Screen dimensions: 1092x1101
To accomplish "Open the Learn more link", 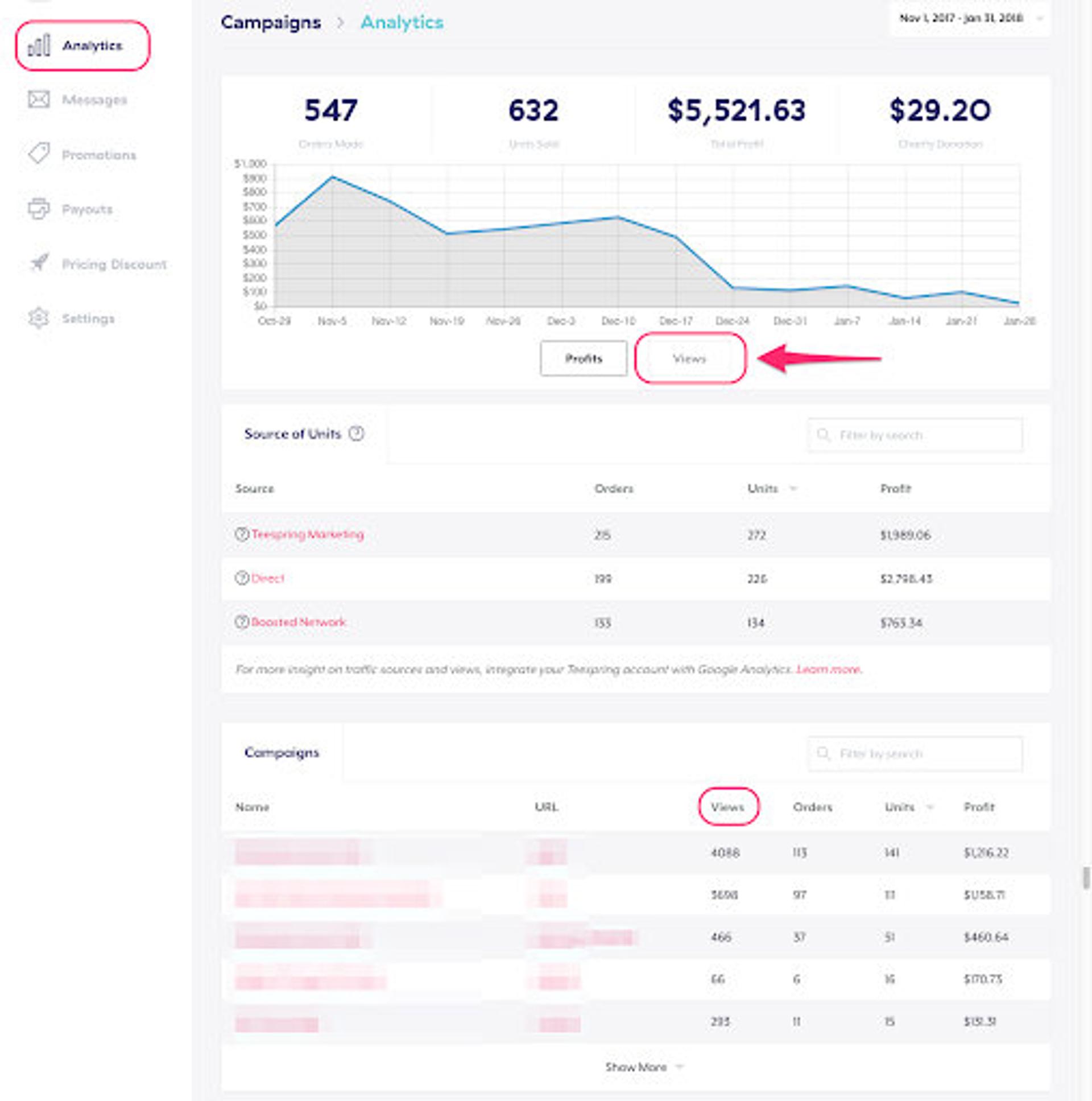I will [829, 669].
